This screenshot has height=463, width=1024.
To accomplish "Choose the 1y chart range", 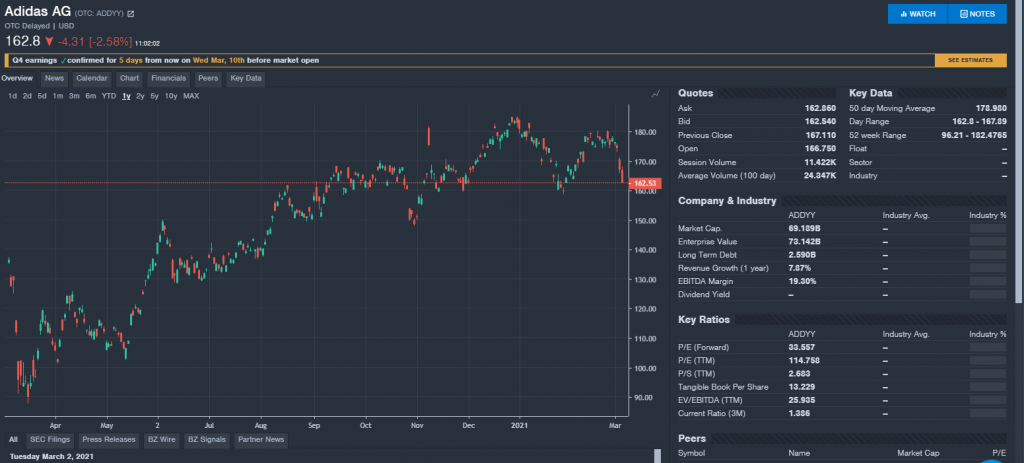I will click(x=126, y=96).
